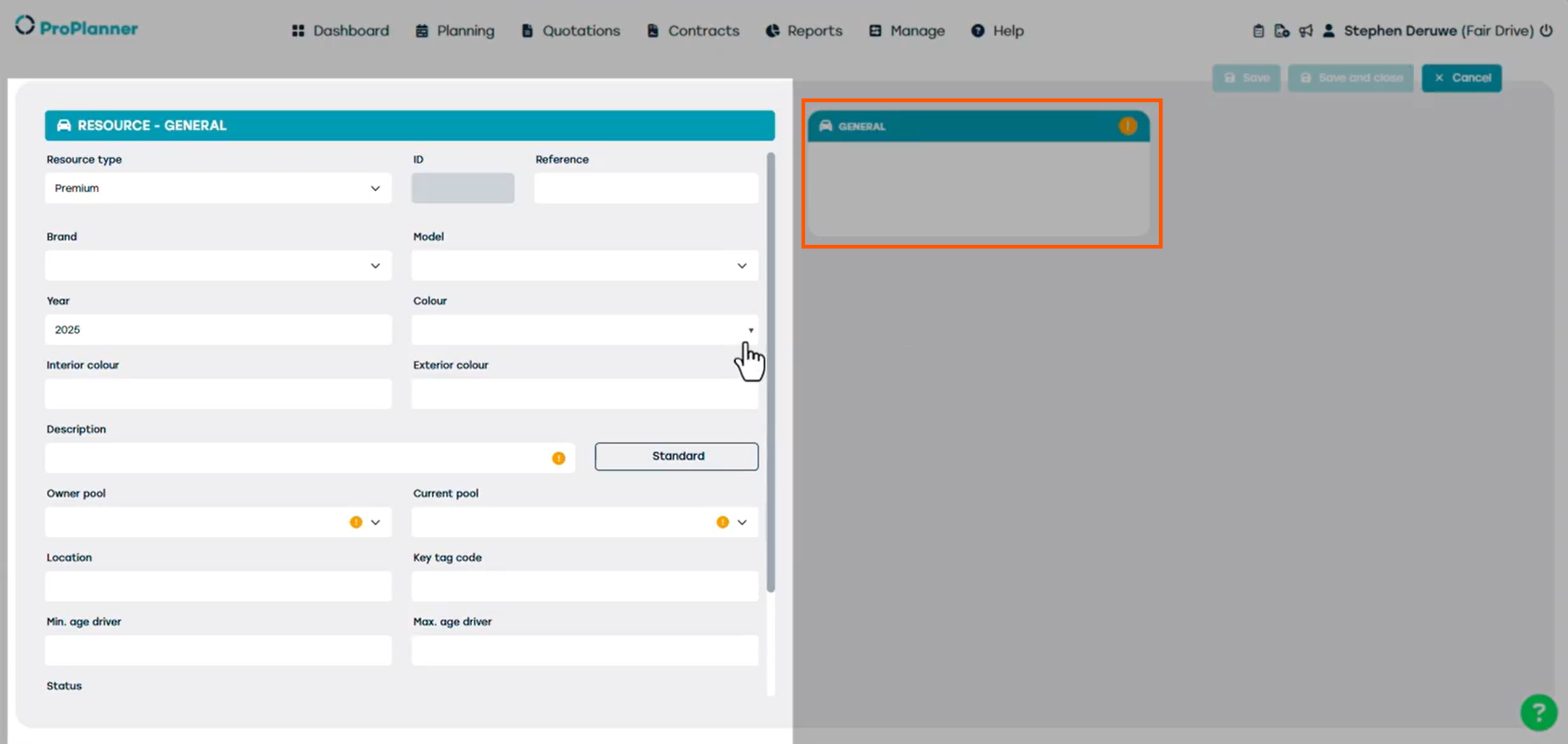The image size is (1568, 744).
Task: Open the Reports menu
Action: [x=804, y=31]
